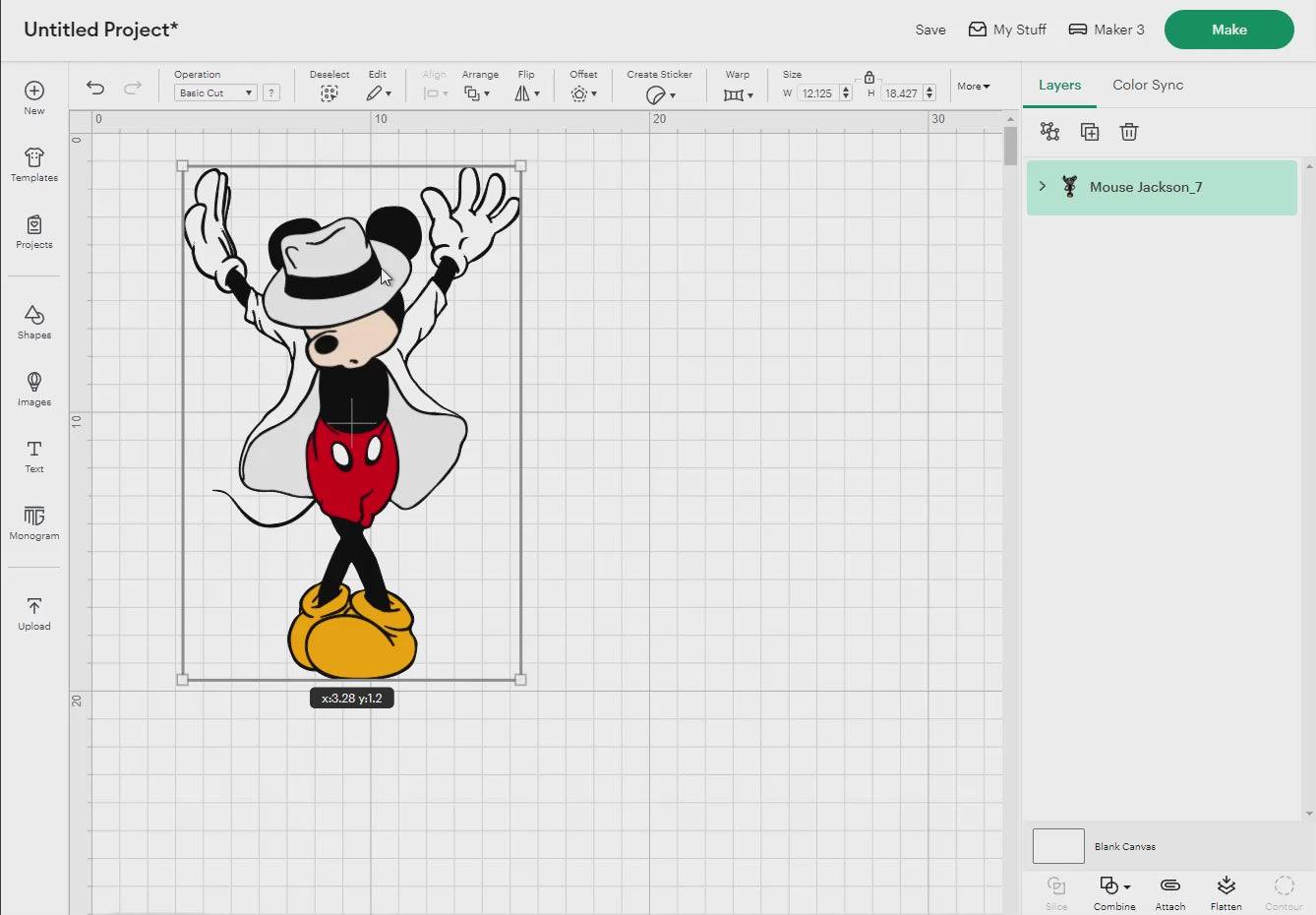Expand the Mouse Jackson_7 layer group
Viewport: 1316px width, 915px height.
click(1043, 186)
